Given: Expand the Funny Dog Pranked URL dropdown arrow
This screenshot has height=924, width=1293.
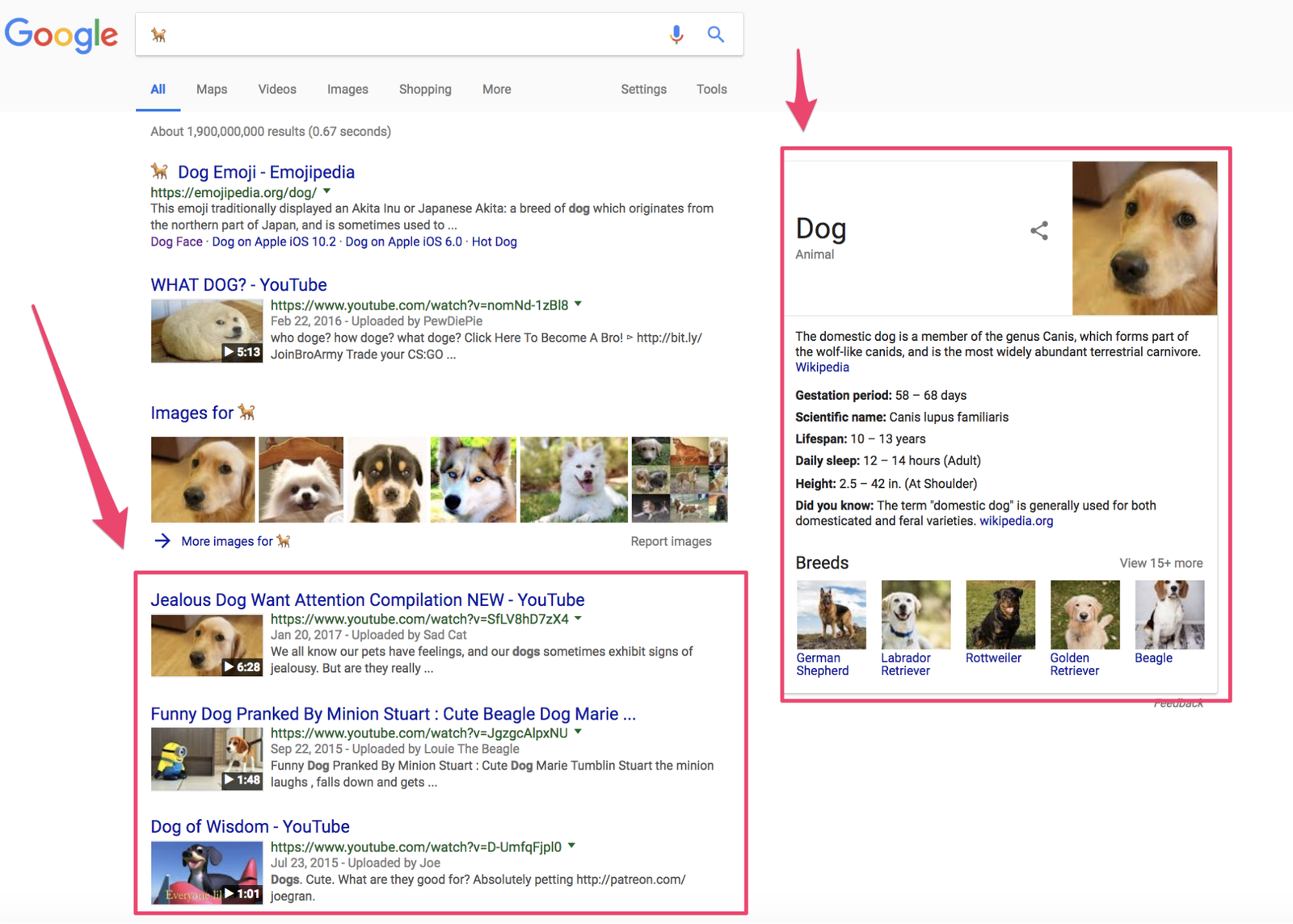Looking at the screenshot, I should 578,733.
